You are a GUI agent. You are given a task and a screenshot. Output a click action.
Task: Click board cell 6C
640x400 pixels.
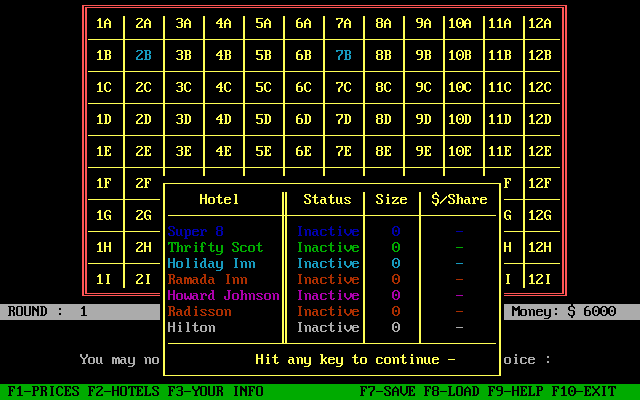[304, 87]
